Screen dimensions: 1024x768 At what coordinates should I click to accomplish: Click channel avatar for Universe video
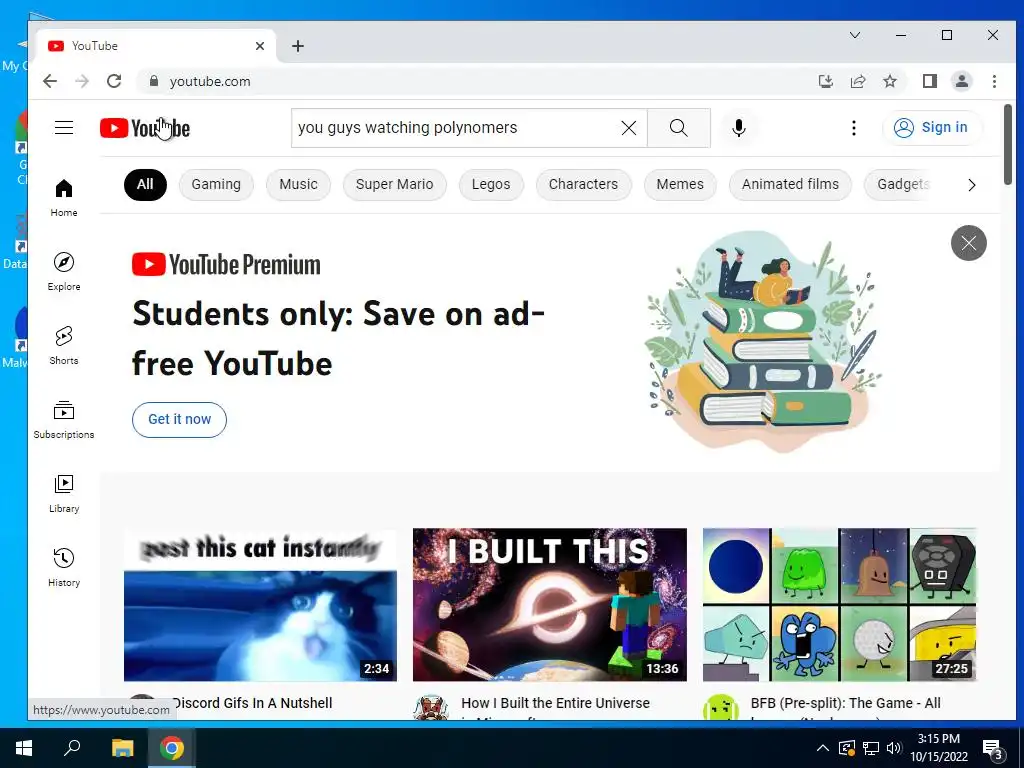tap(431, 708)
